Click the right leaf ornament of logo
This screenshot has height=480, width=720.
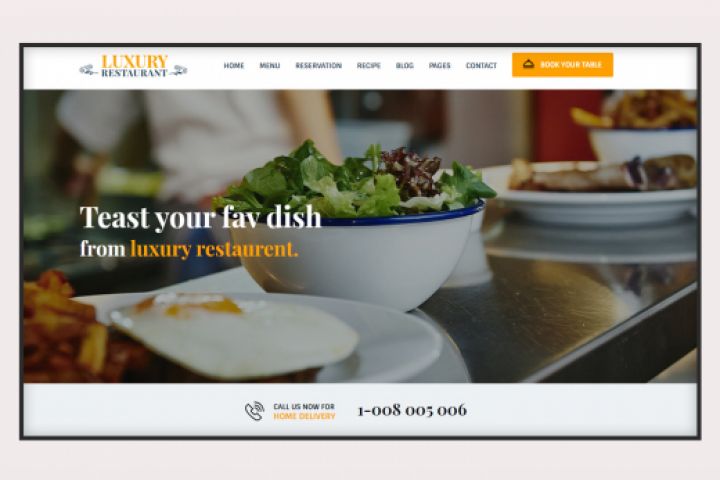click(x=179, y=70)
